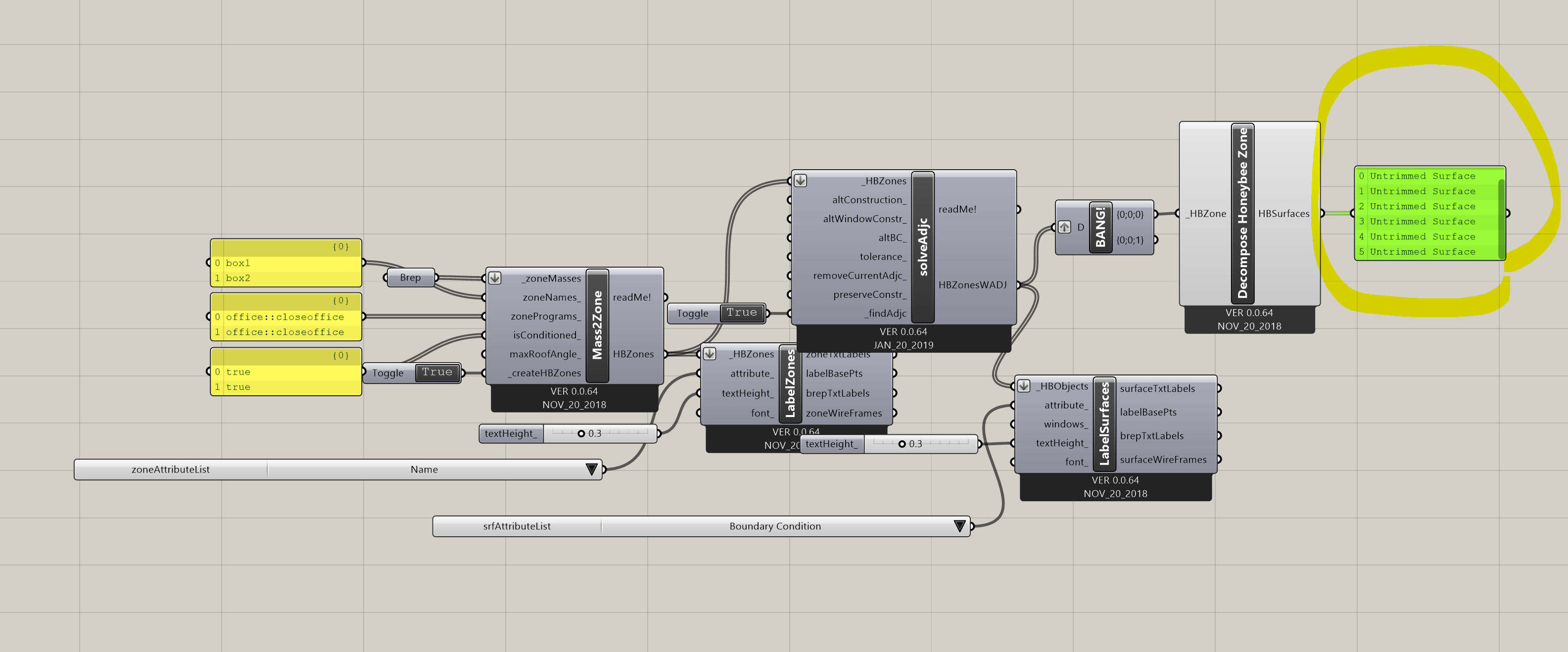This screenshot has height=652, width=1568.
Task: Click the arrow icon on LabelSurfaces _HBObjects input
Action: pyautogui.click(x=1023, y=386)
